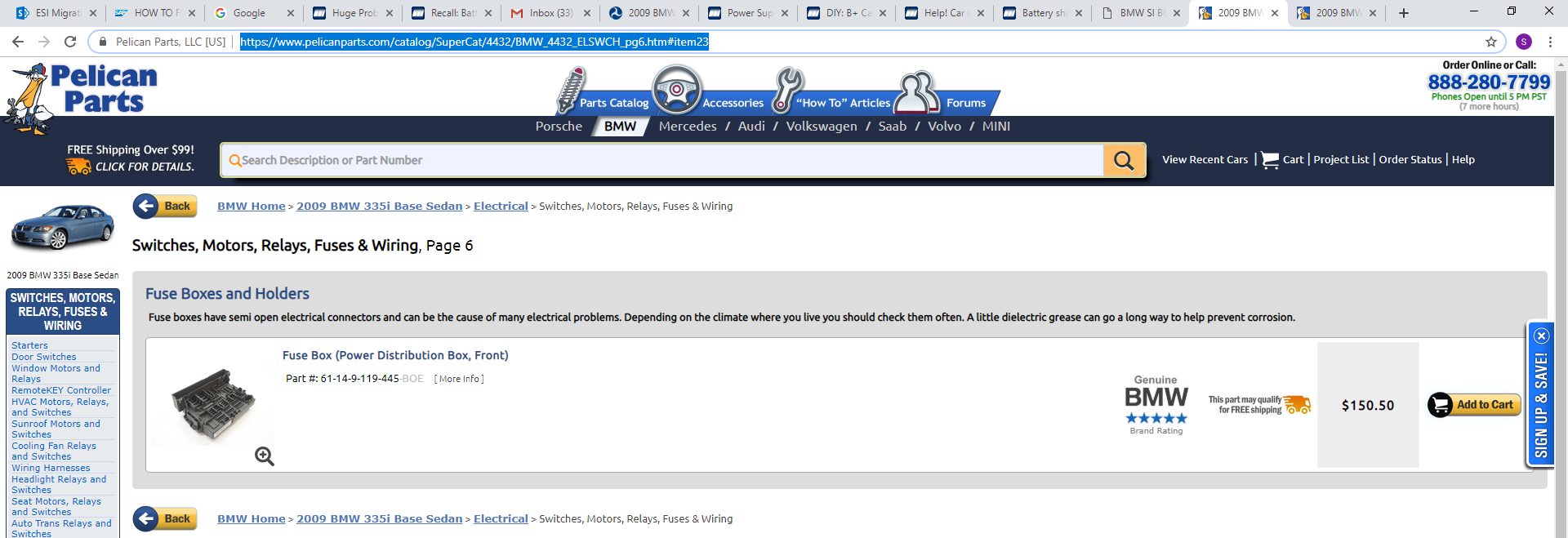Click View Recent Cars link

(x=1205, y=160)
